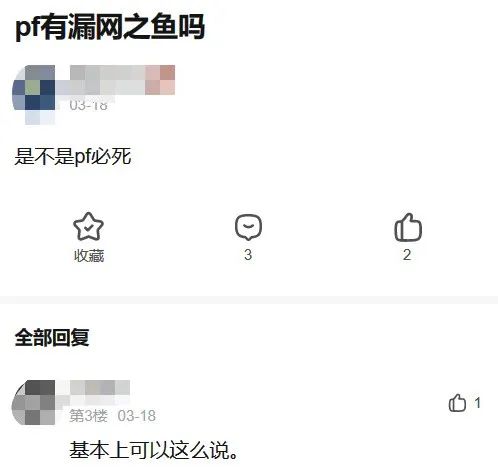Click the comment count 3
This screenshot has height=476, width=498.
(248, 255)
